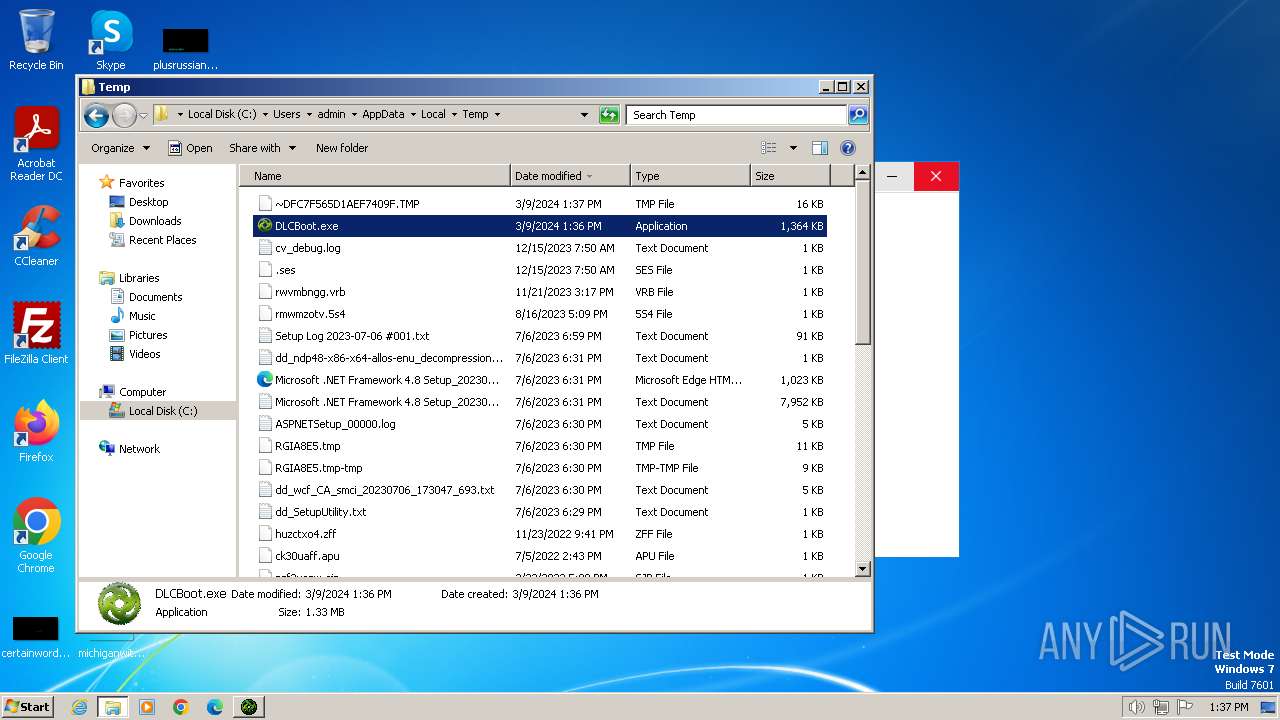Toggle the preview pane icon

pyautogui.click(x=820, y=148)
